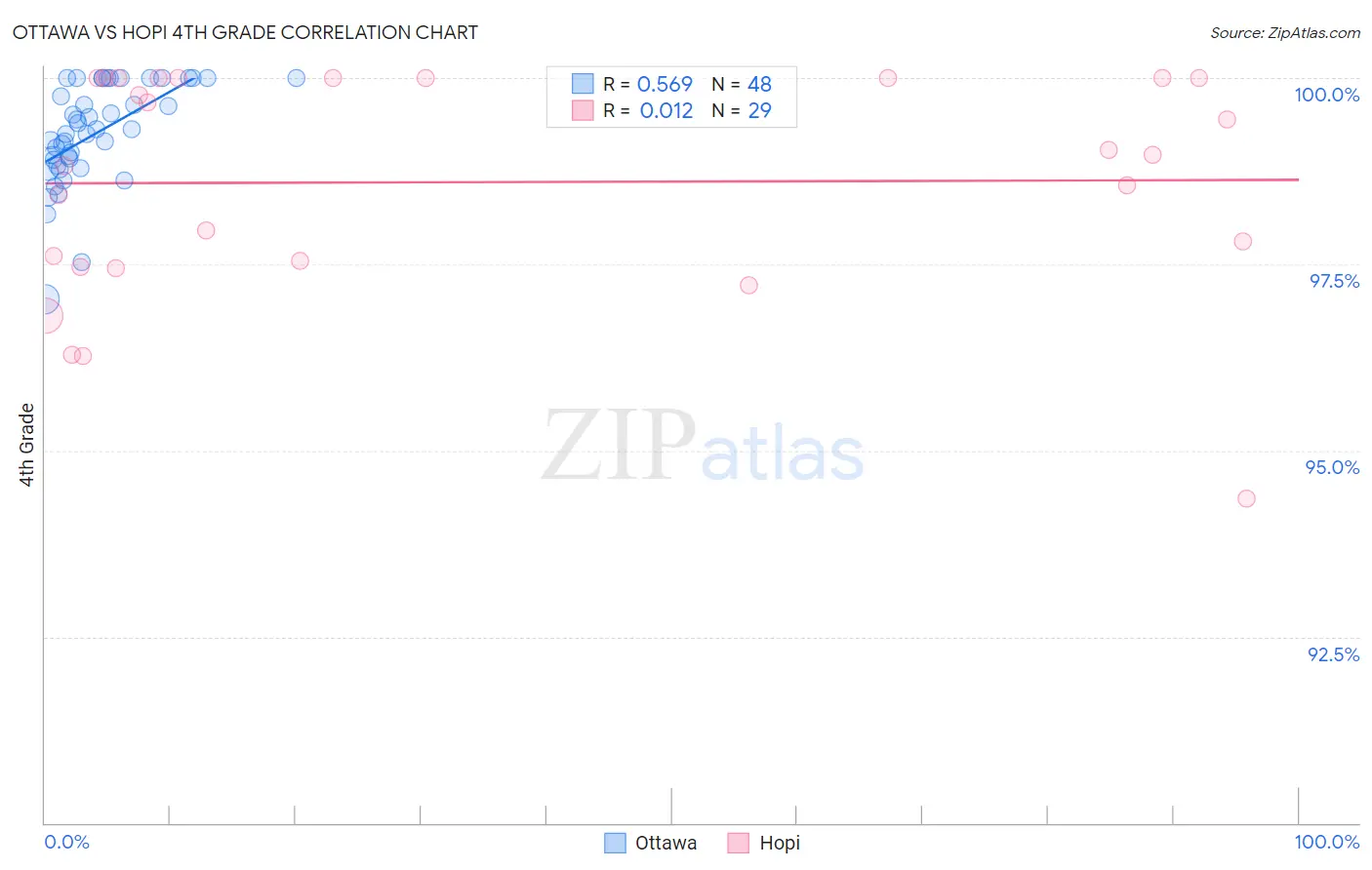Click the 4th Grade axis title

coord(26,445)
